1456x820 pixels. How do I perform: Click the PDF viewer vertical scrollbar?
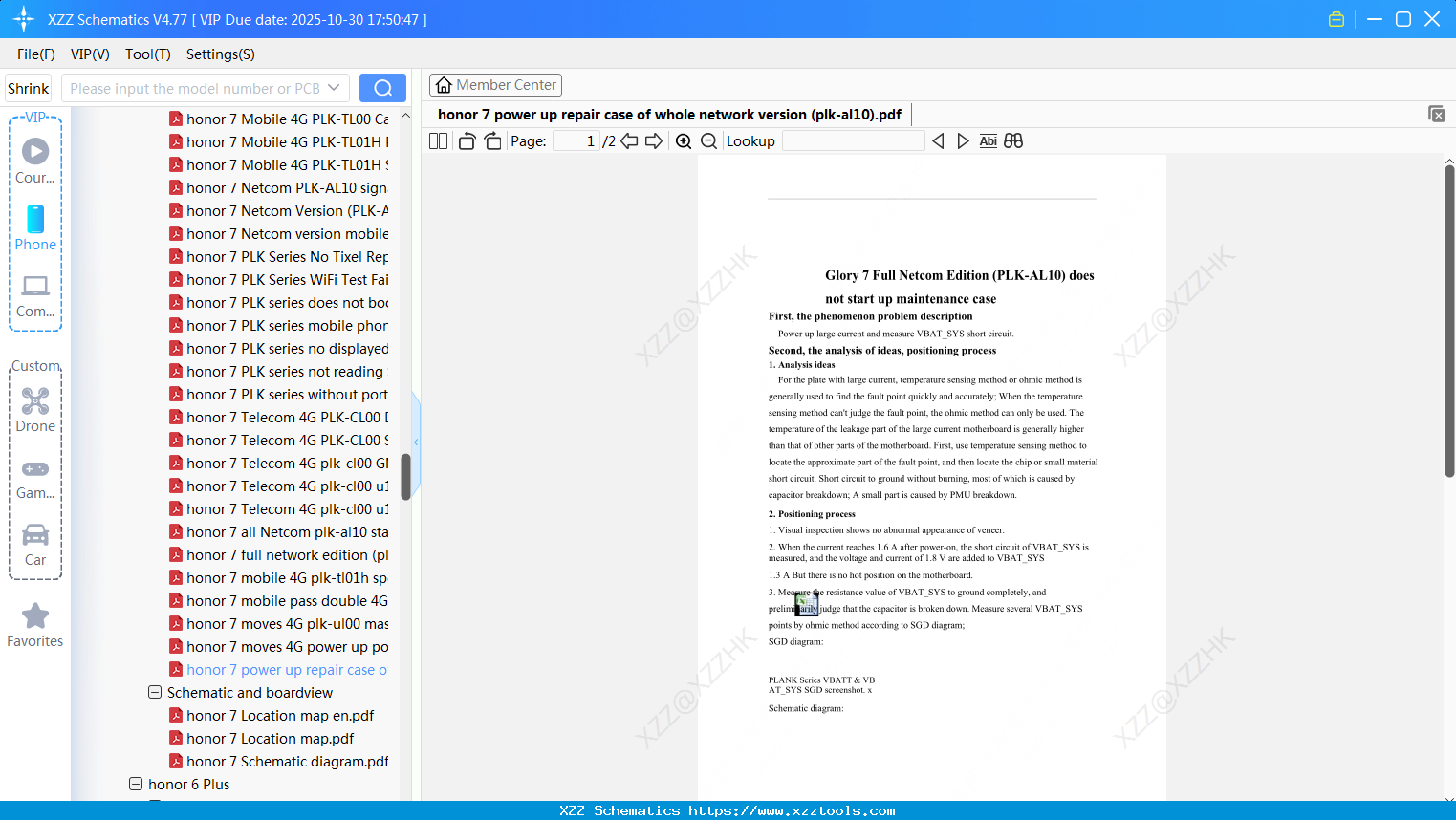pos(1449,321)
